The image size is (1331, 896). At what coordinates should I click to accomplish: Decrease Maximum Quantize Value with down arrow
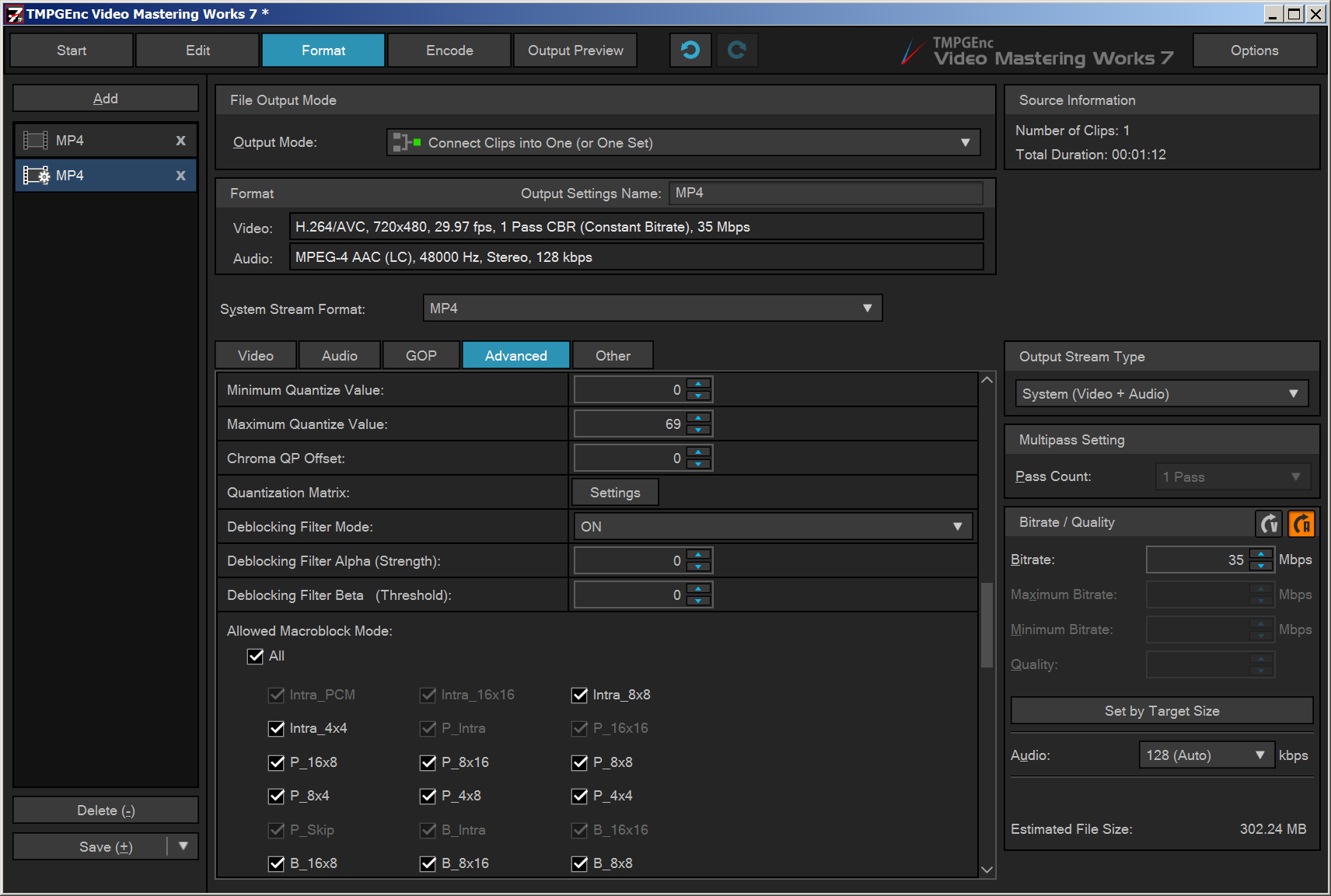(698, 430)
